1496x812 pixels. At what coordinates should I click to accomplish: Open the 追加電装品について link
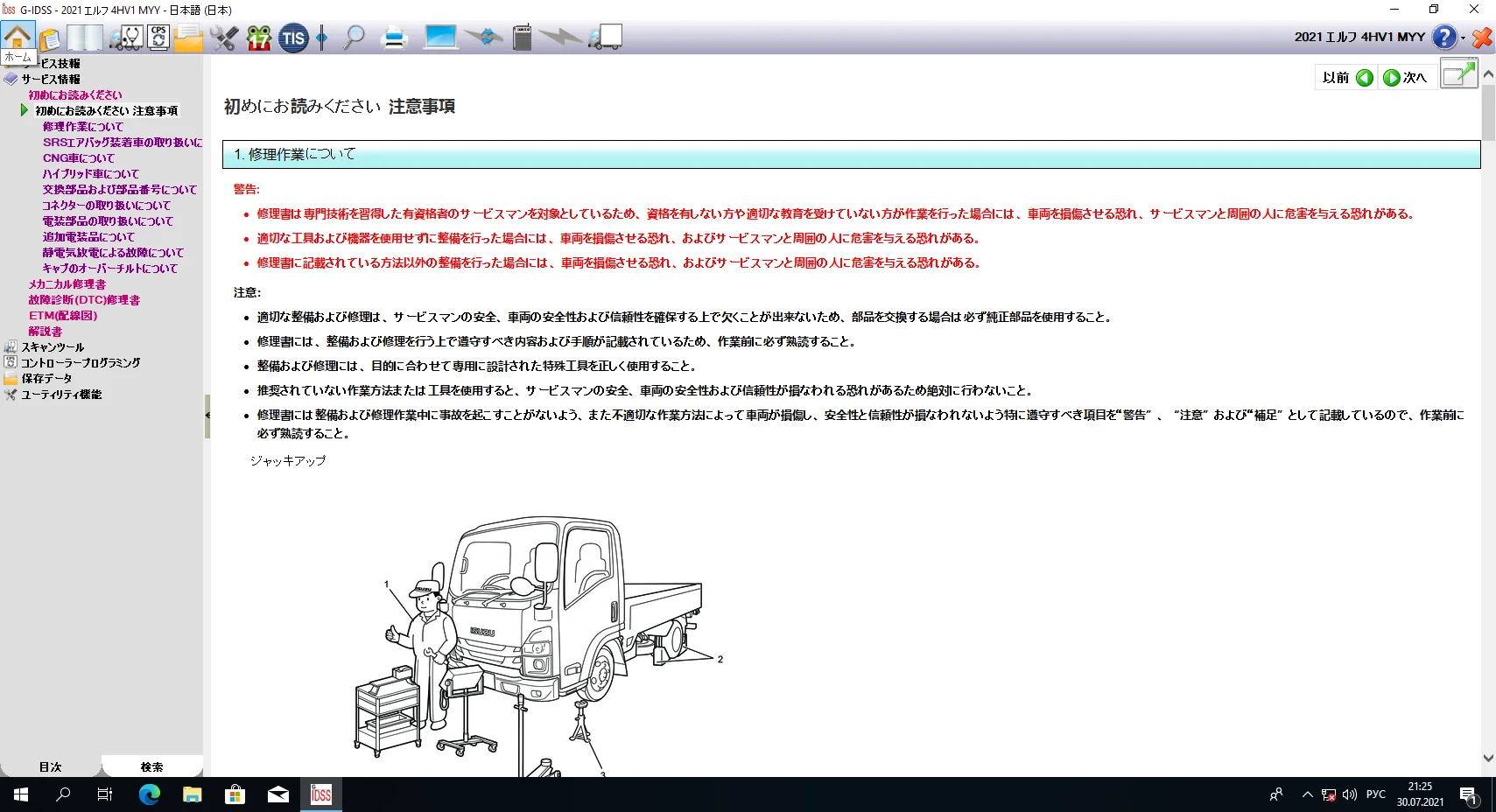pos(88,236)
